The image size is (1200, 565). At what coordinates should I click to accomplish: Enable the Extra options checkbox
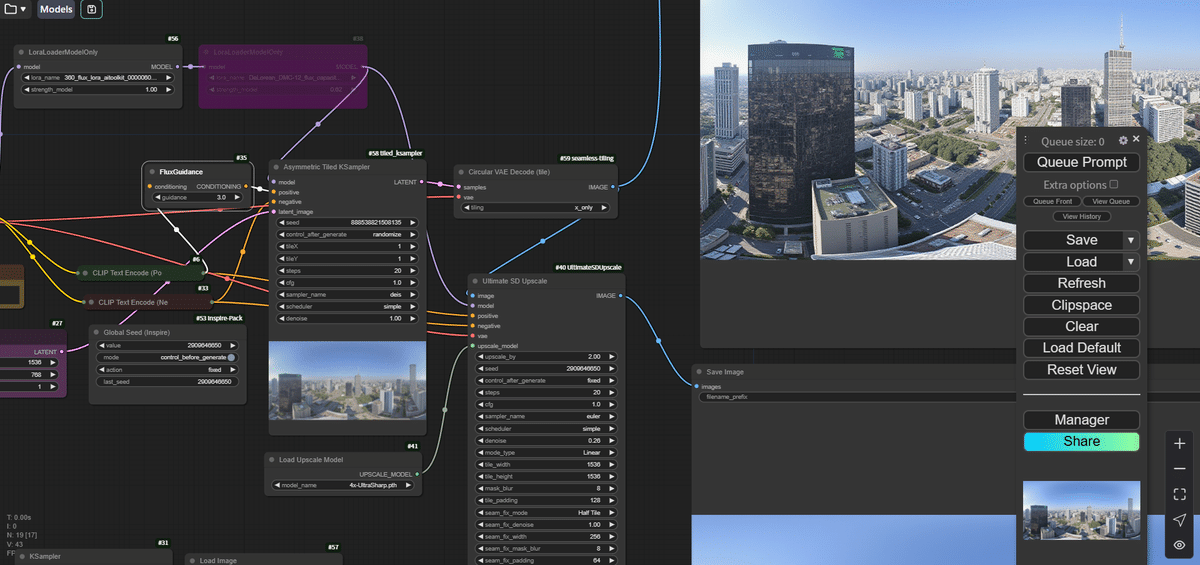[1114, 185]
